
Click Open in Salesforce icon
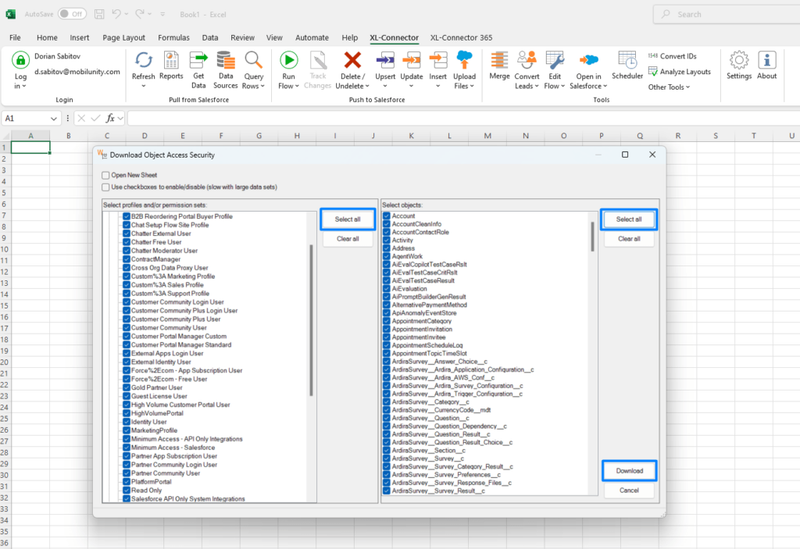tap(588, 60)
